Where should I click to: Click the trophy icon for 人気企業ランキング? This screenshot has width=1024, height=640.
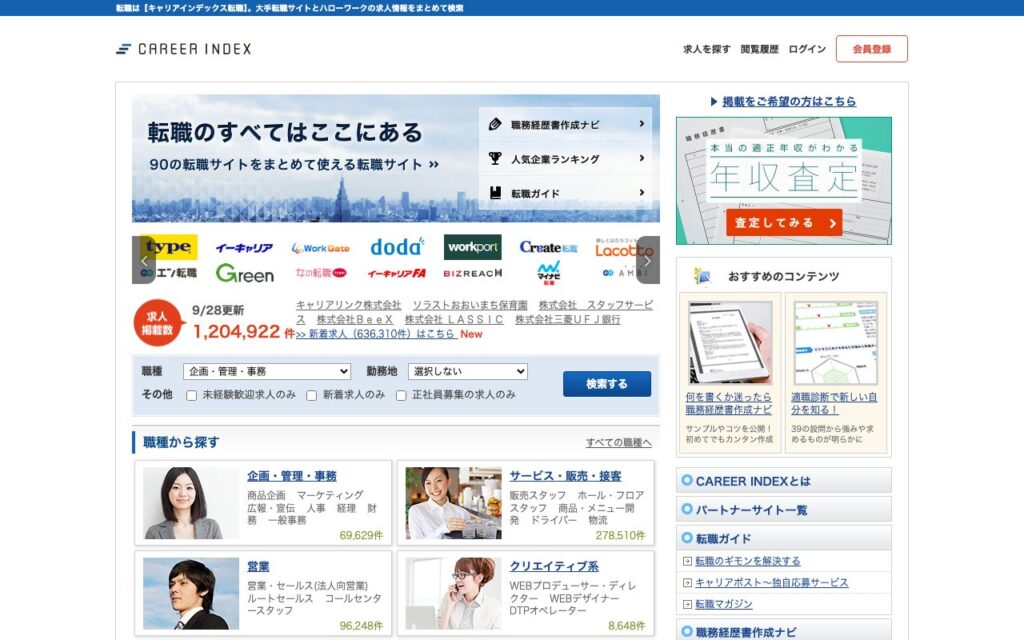click(x=495, y=158)
